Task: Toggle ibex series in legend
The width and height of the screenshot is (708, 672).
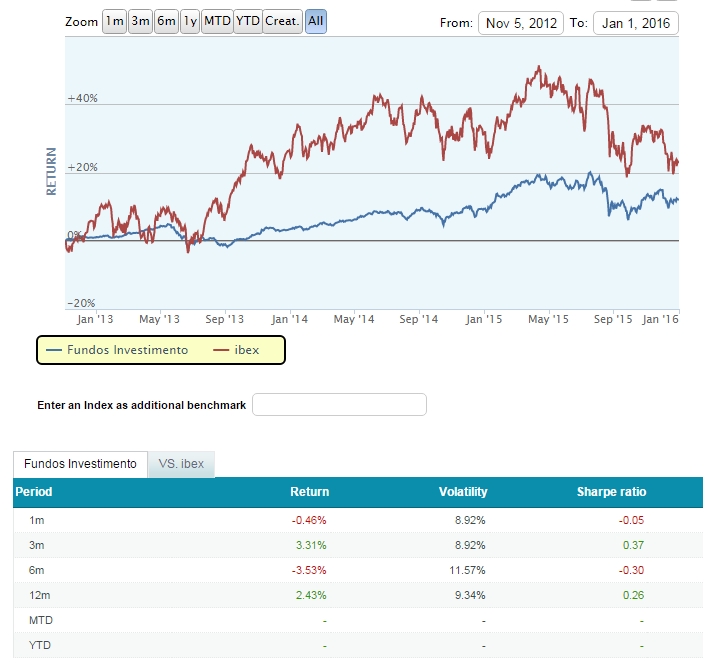Action: coord(236,350)
